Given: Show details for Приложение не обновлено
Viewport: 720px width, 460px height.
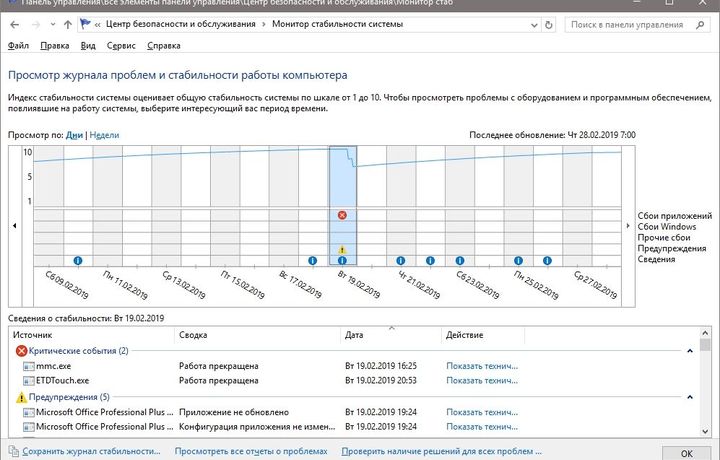Looking at the screenshot, I should coord(482,412).
